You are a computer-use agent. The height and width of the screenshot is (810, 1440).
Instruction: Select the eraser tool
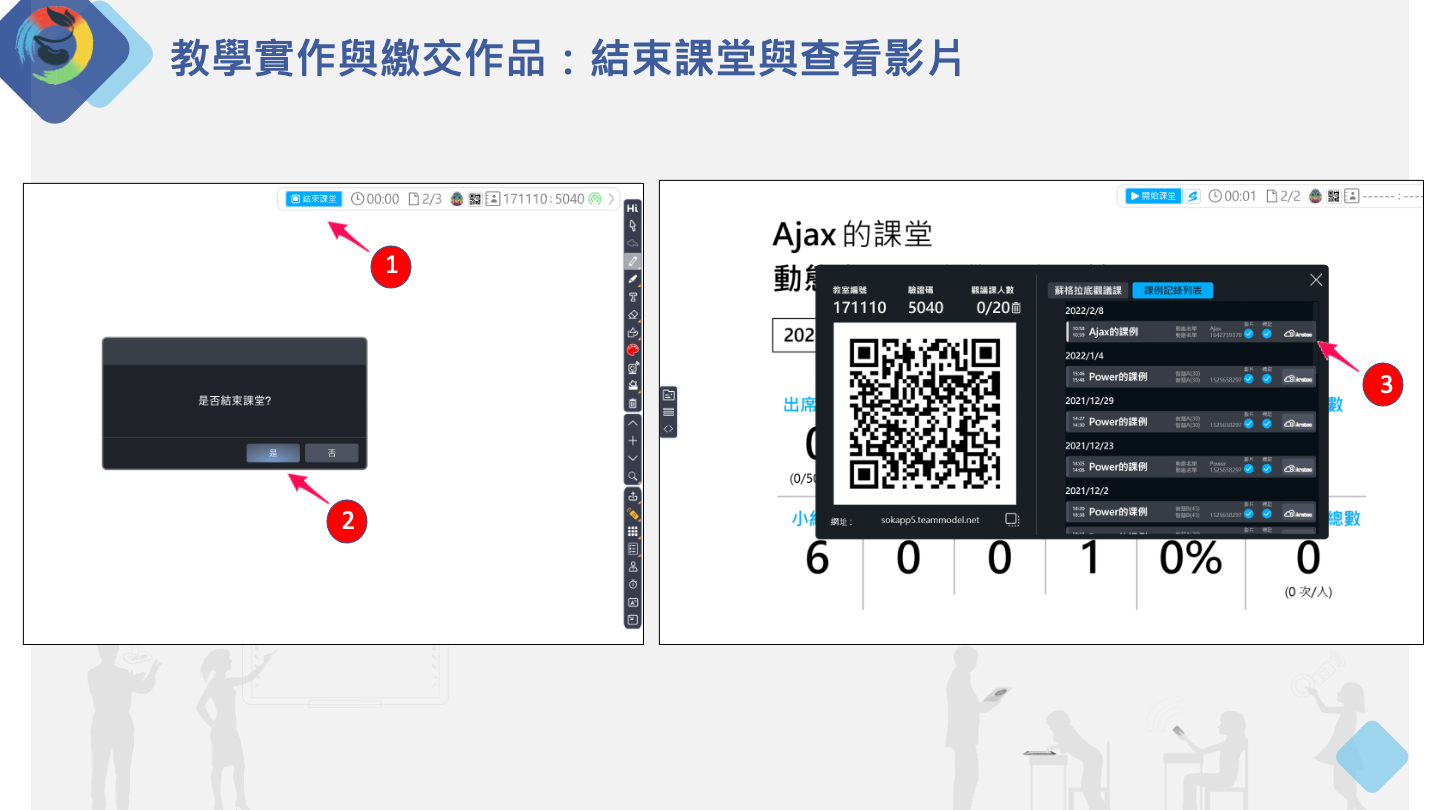(632, 316)
